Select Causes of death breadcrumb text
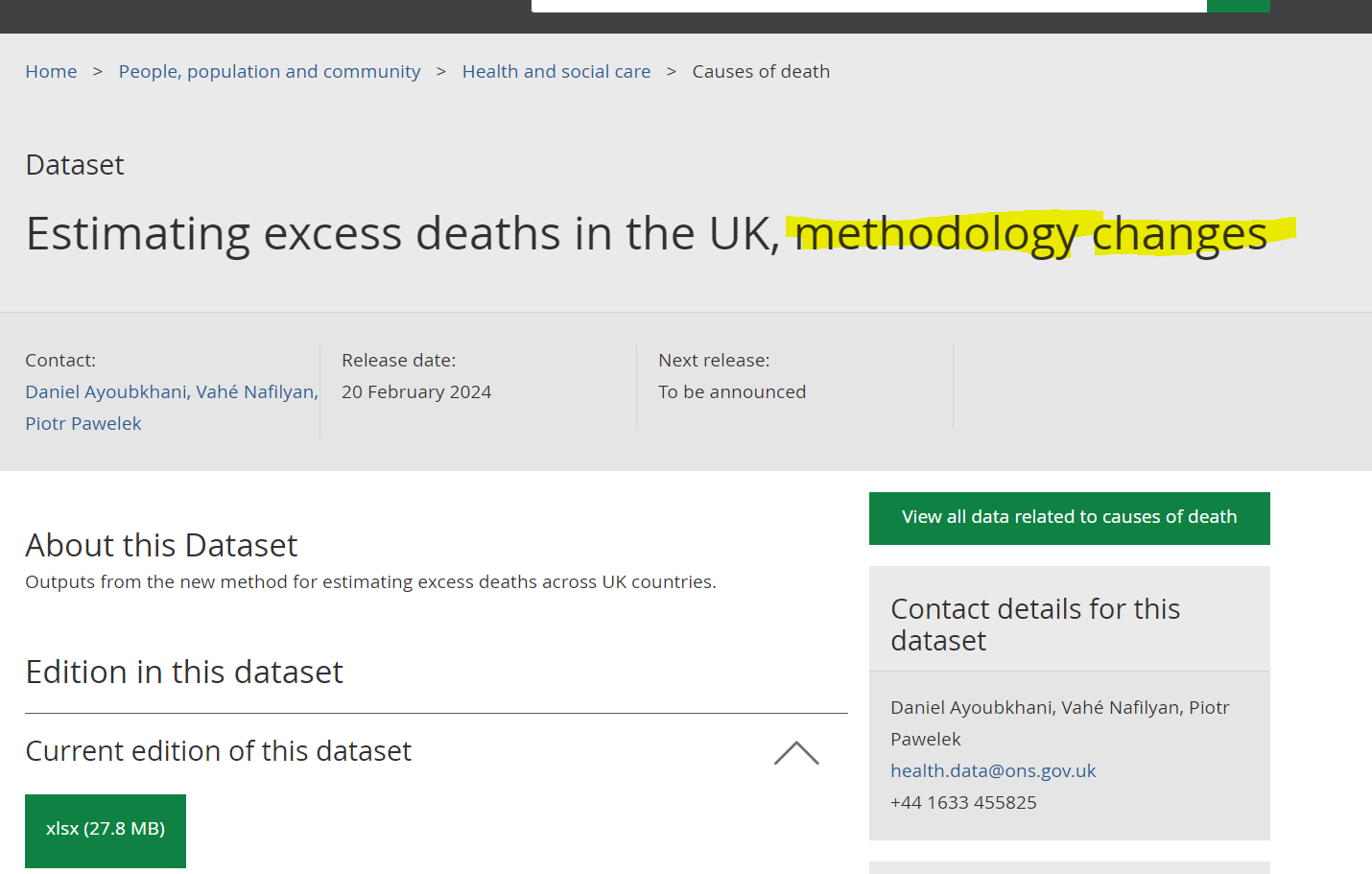 [761, 71]
